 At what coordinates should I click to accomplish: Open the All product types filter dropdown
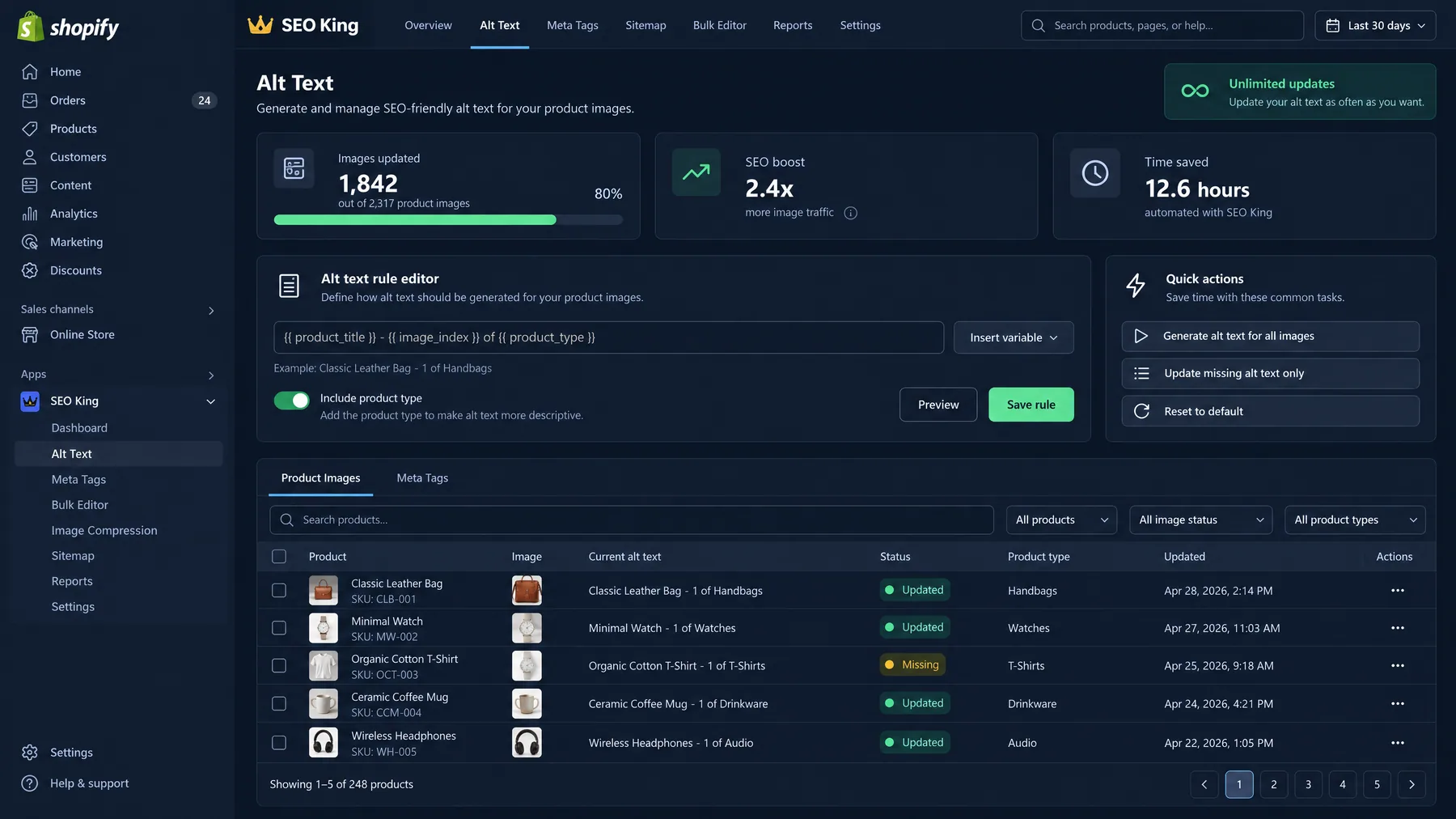[1355, 520]
